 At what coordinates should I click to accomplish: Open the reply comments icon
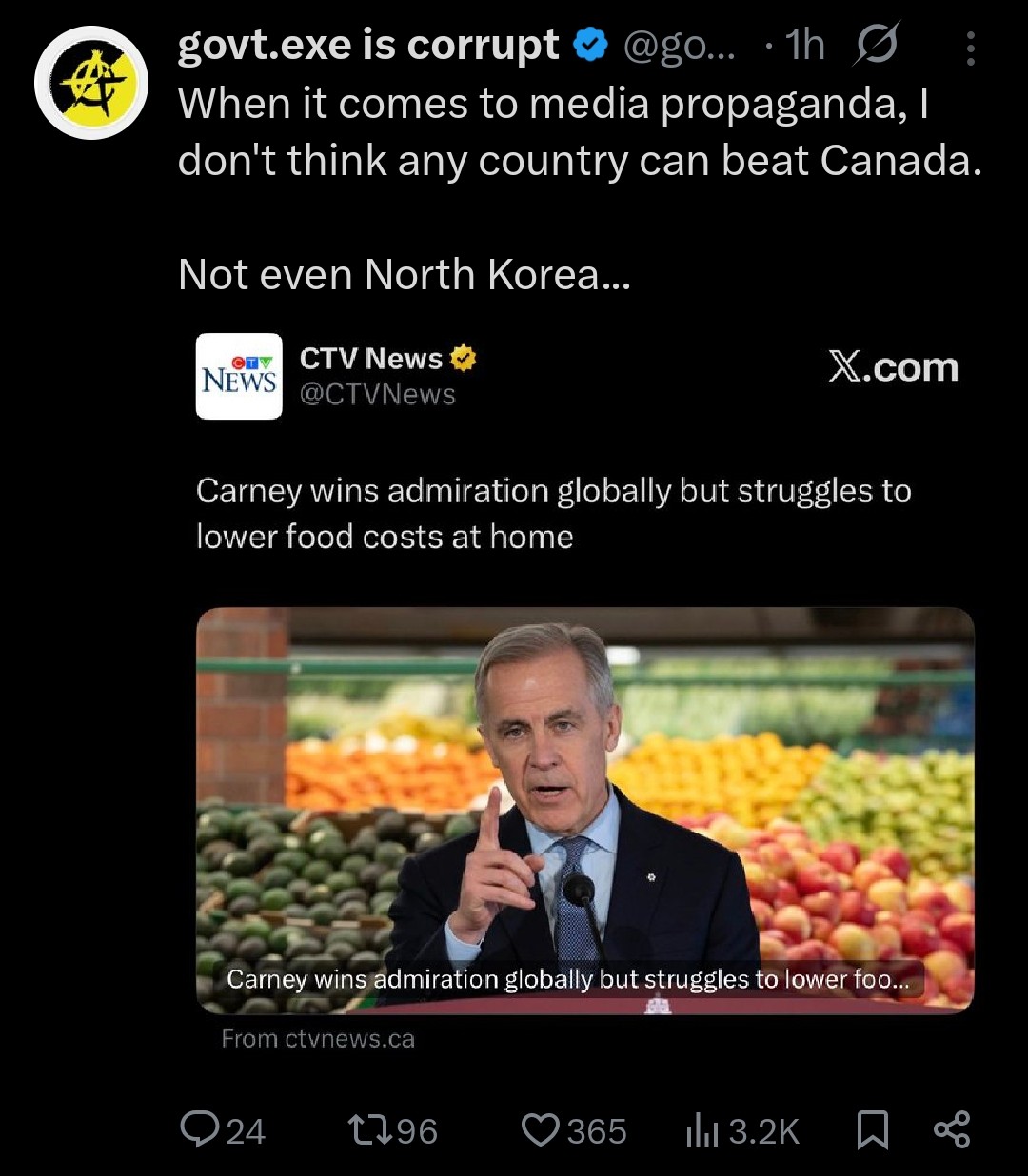[200, 1129]
